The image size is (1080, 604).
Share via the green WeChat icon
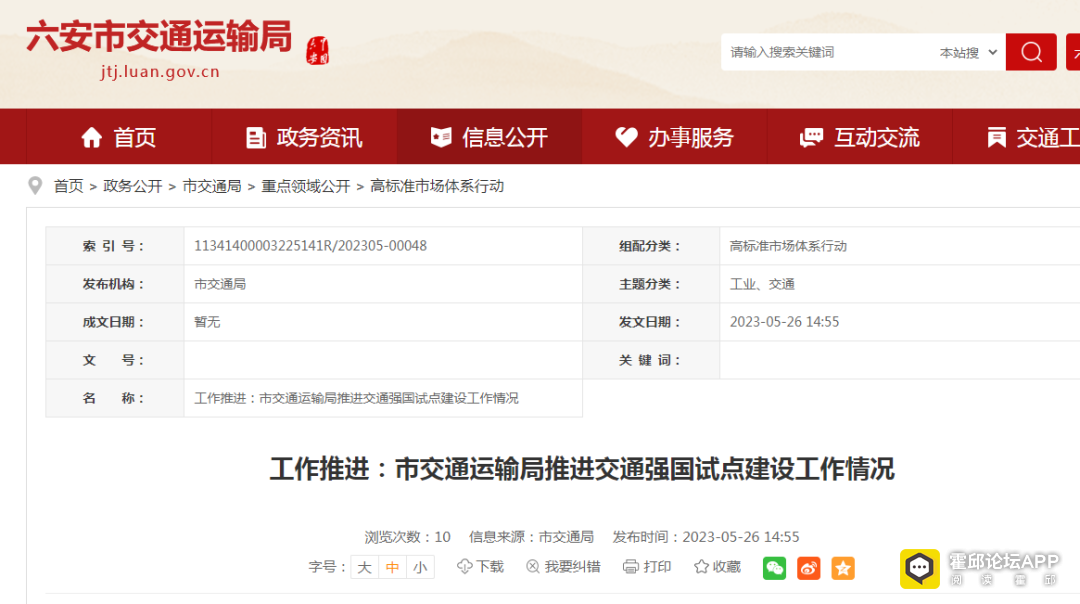(x=774, y=568)
